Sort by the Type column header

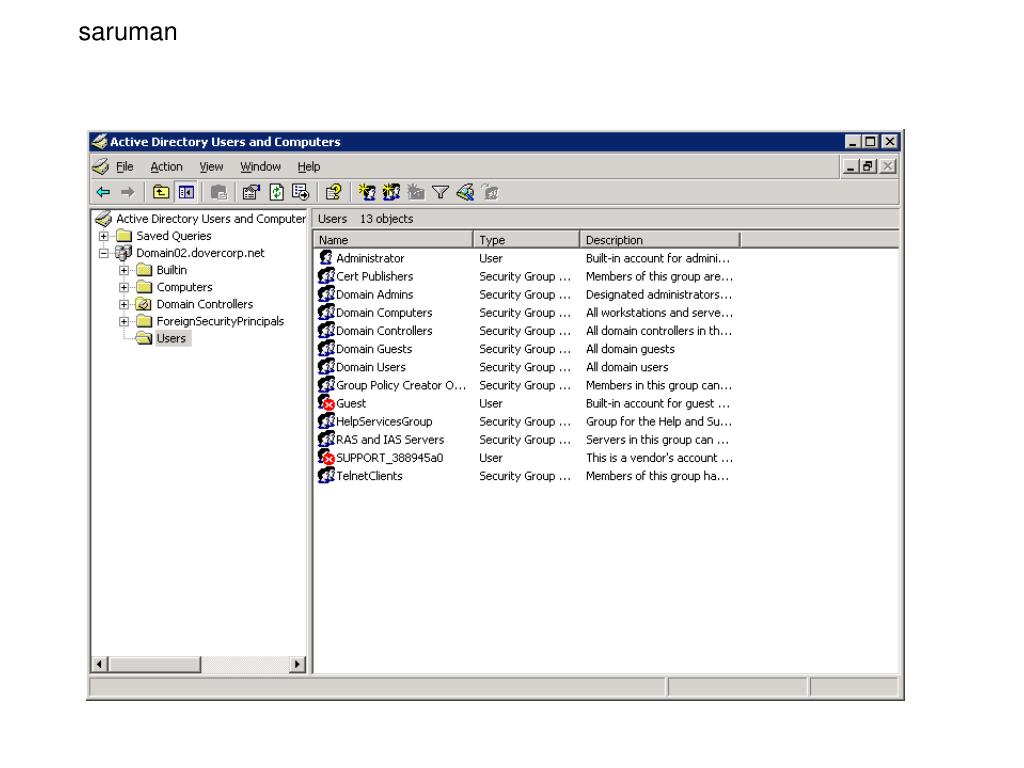tap(526, 240)
